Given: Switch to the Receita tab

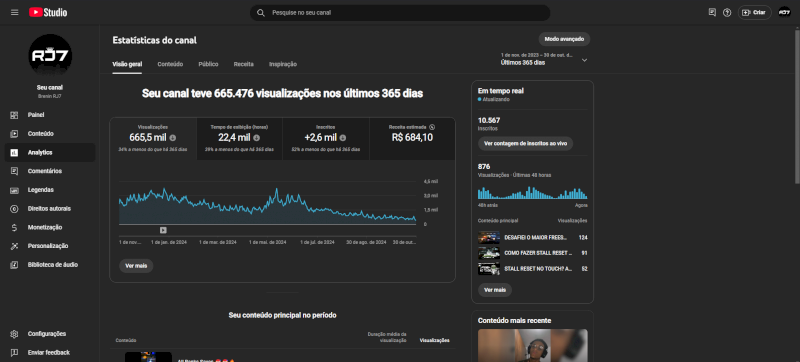Looking at the screenshot, I should pyautogui.click(x=244, y=64).
